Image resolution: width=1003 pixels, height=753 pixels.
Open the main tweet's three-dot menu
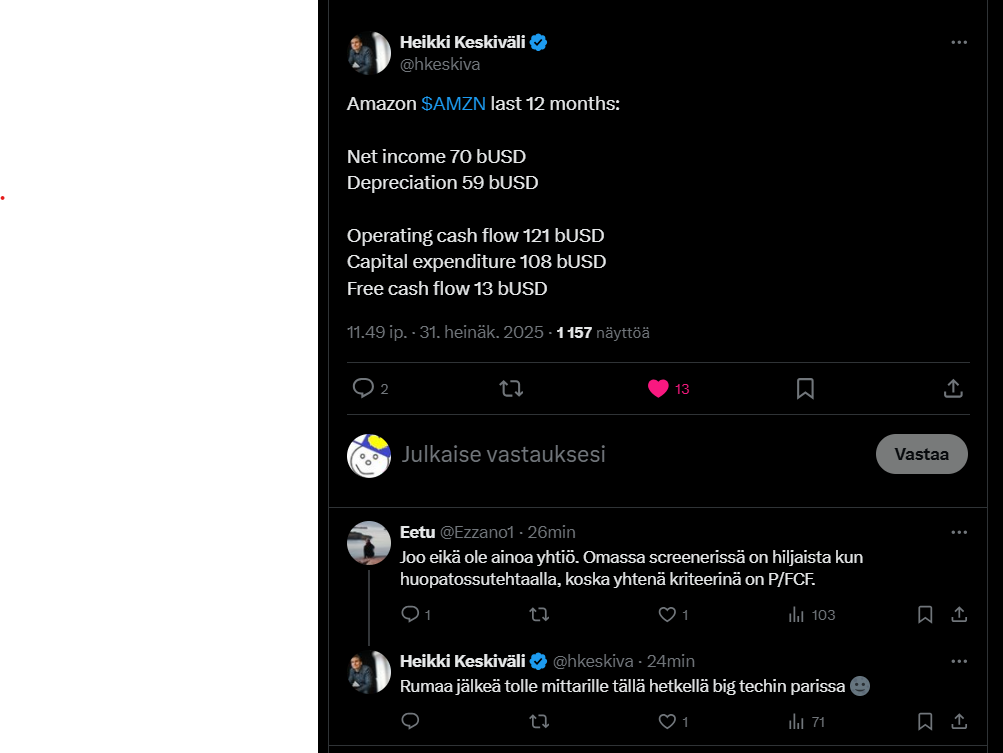pyautogui.click(x=959, y=42)
